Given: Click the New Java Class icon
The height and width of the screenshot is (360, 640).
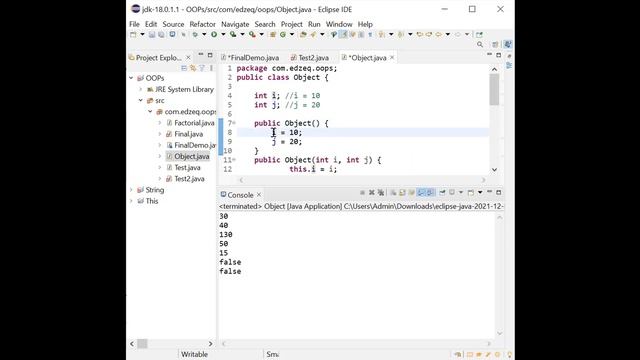Looking at the screenshot, I should coord(282,35).
